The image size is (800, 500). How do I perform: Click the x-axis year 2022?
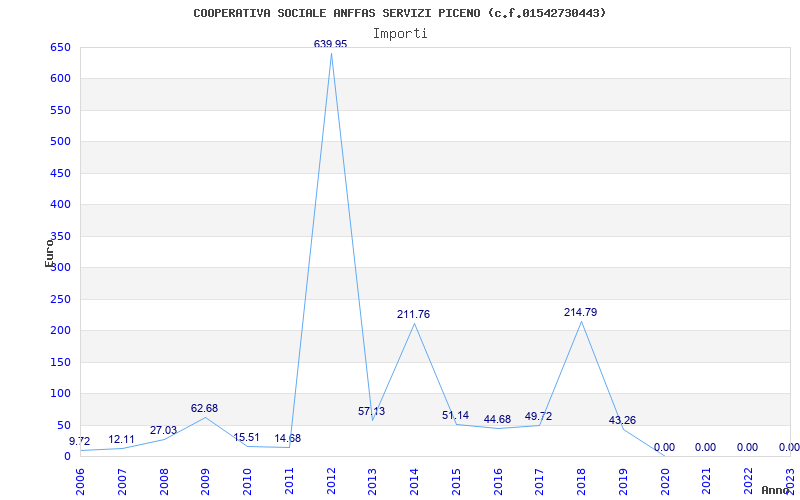pos(748,481)
